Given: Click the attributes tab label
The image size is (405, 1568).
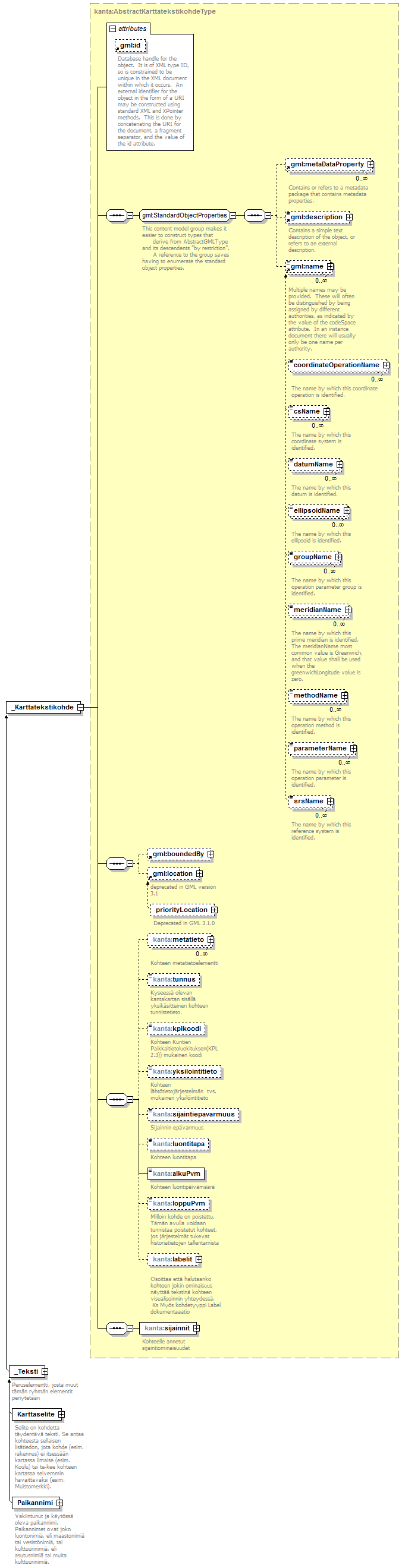Looking at the screenshot, I should point(132,29).
